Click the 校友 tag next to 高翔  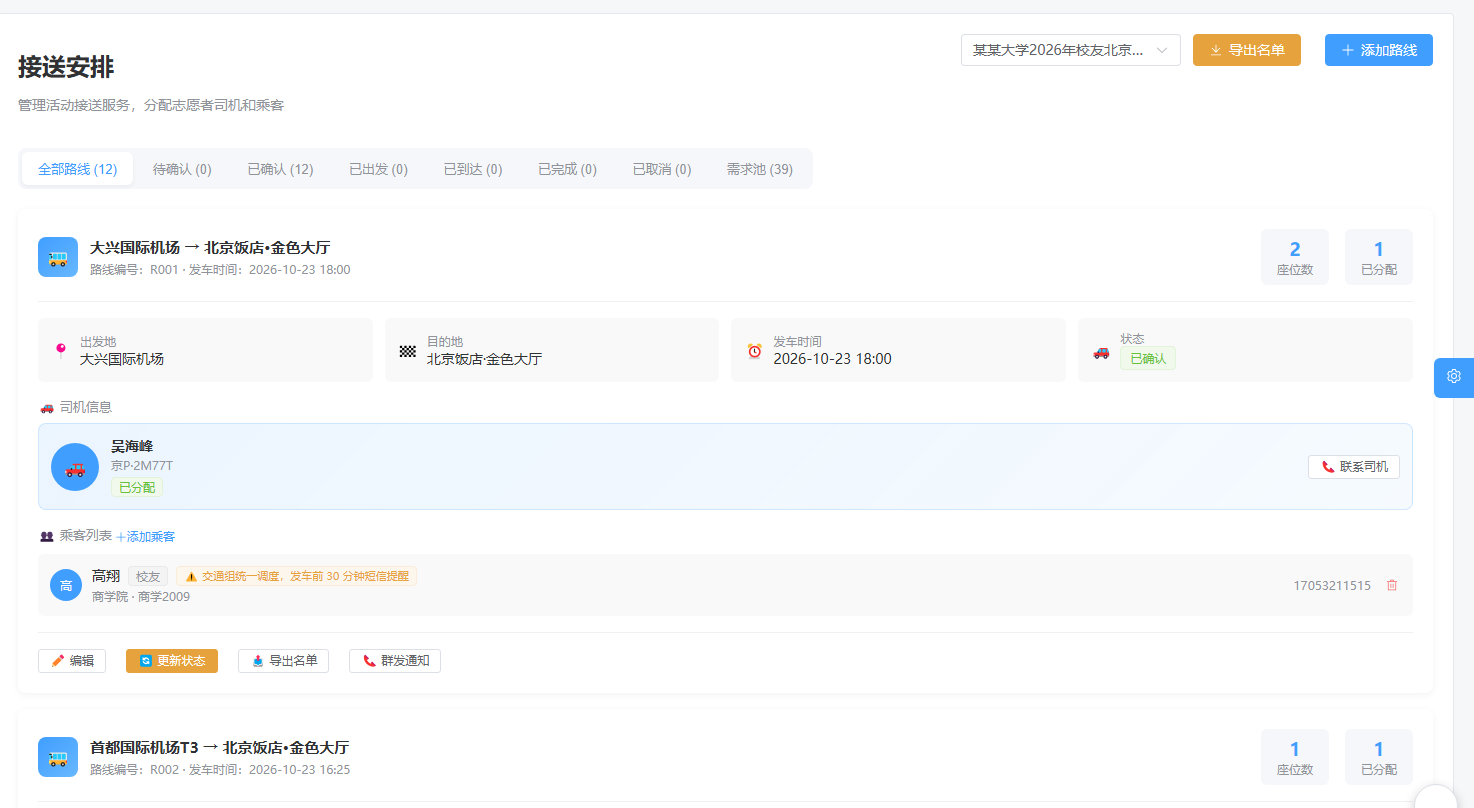(x=148, y=576)
